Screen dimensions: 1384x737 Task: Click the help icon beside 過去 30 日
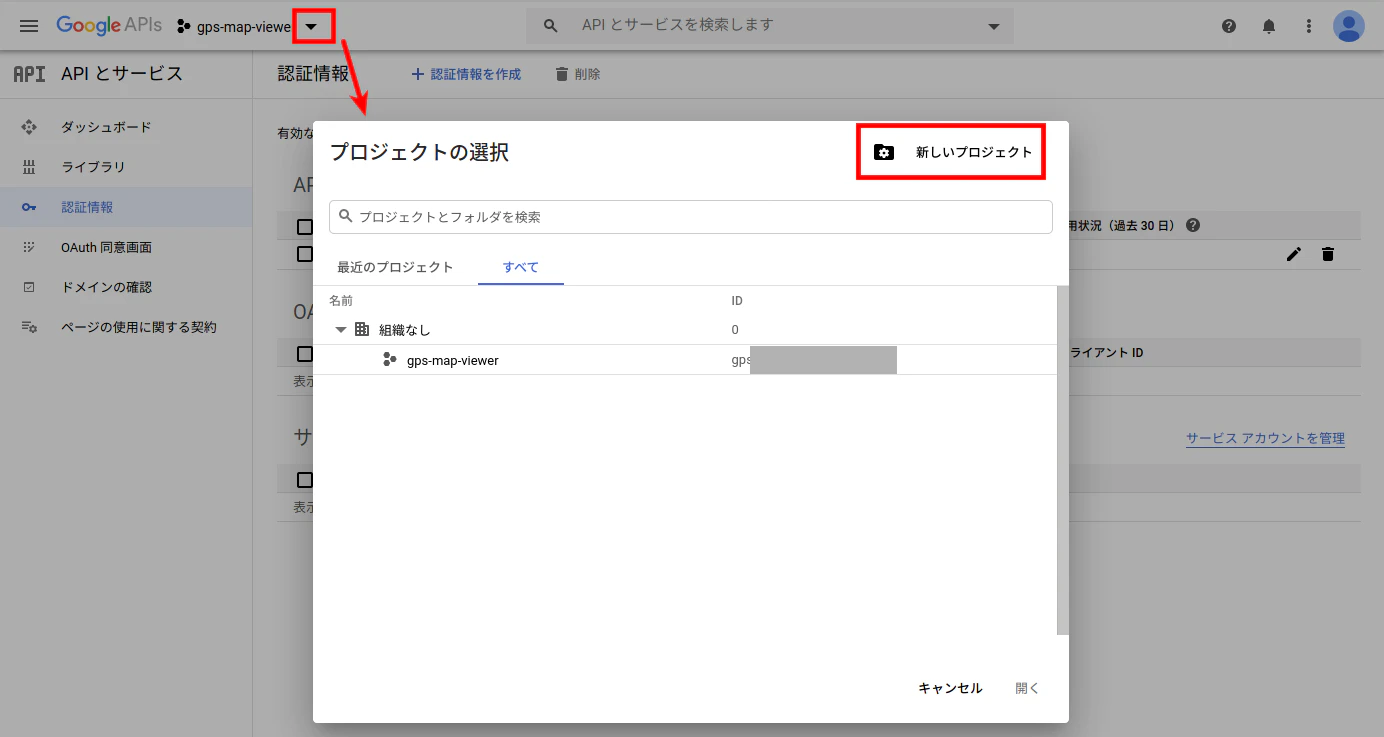[x=1193, y=226]
